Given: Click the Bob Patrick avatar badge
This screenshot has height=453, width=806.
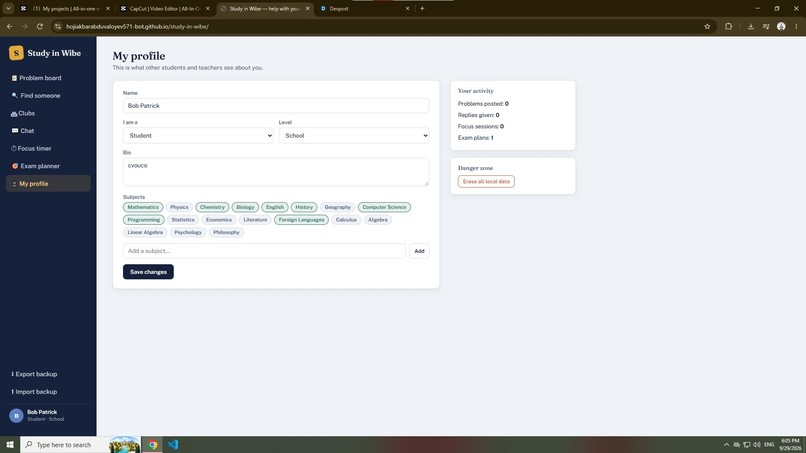Looking at the screenshot, I should pos(16,415).
